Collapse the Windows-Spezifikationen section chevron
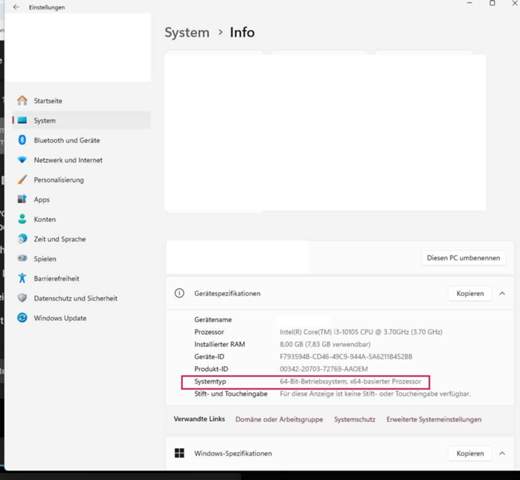Viewport: 520px width, 480px height. pyautogui.click(x=502, y=453)
